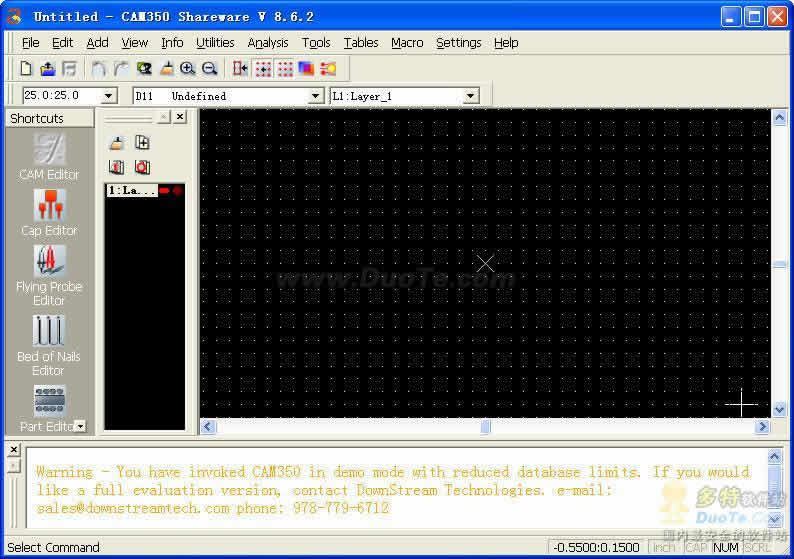Click canvas horizontal scrollbar right arrow

pos(762,426)
